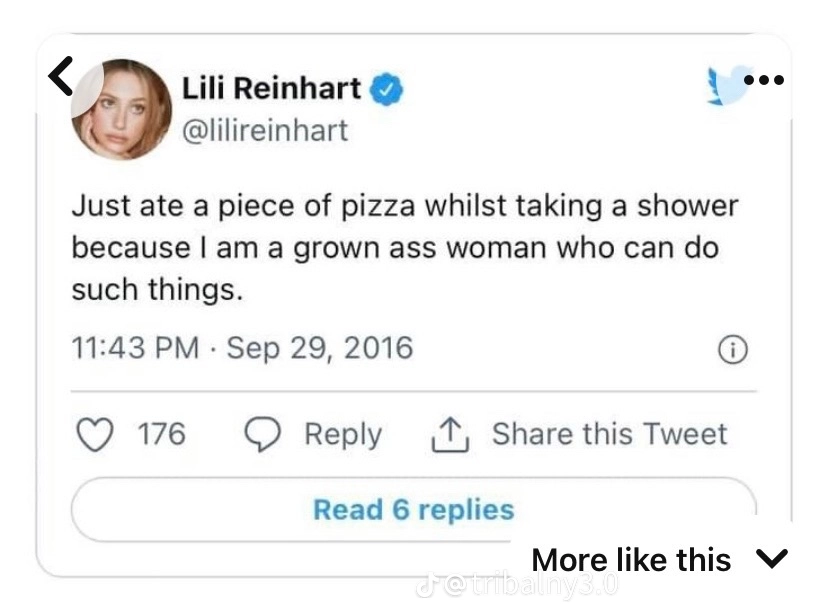Click the More like this label

[631, 559]
